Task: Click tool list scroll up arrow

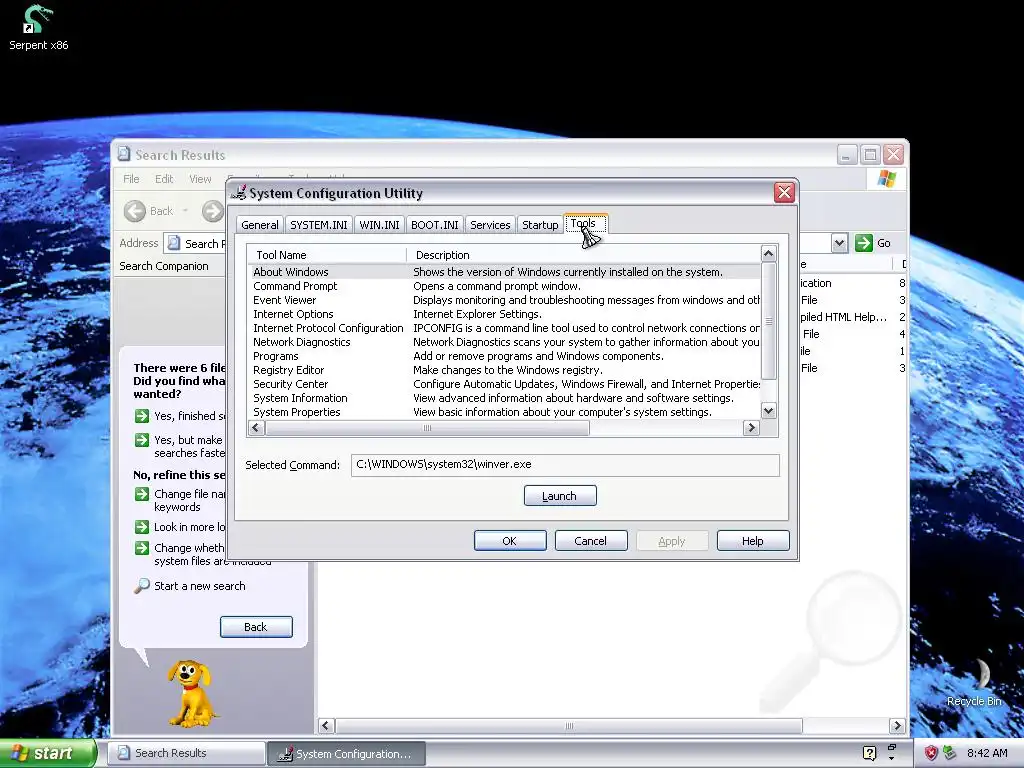Action: click(769, 253)
